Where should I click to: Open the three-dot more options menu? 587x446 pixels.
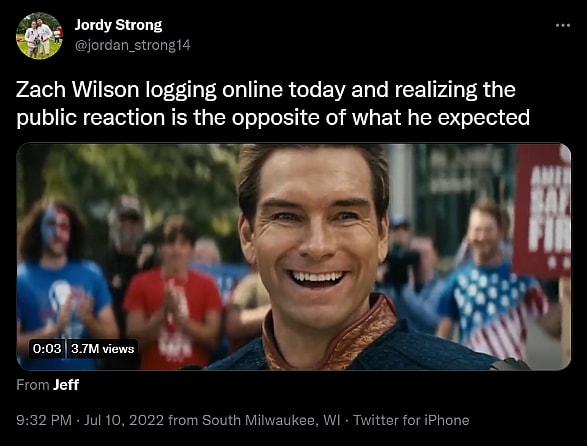[x=563, y=25]
